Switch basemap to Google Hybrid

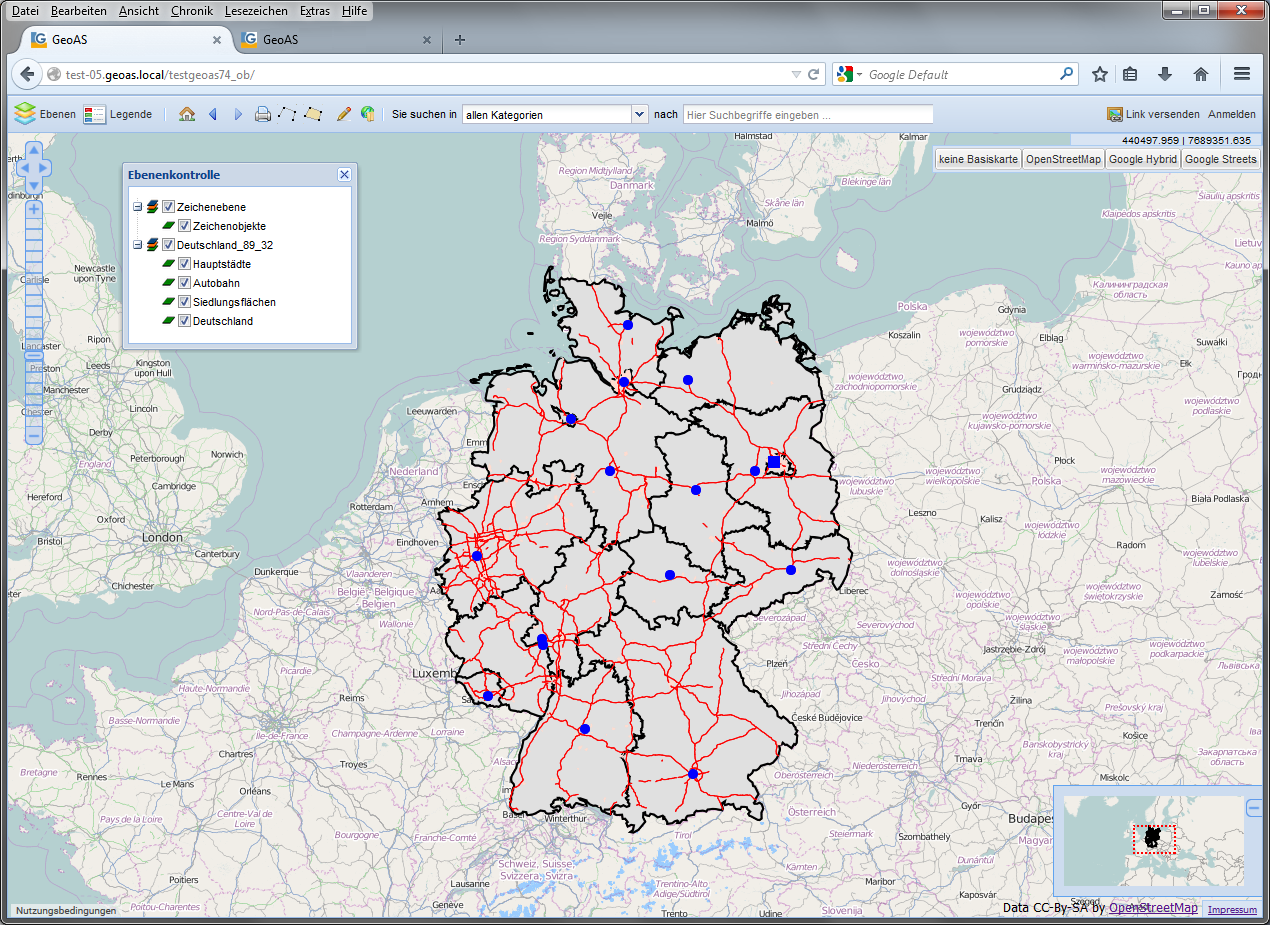click(x=1142, y=159)
